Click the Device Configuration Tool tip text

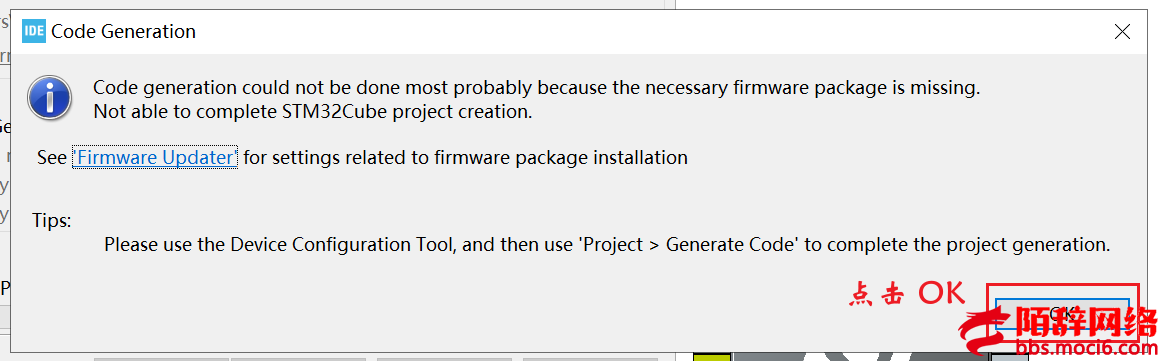607,244
